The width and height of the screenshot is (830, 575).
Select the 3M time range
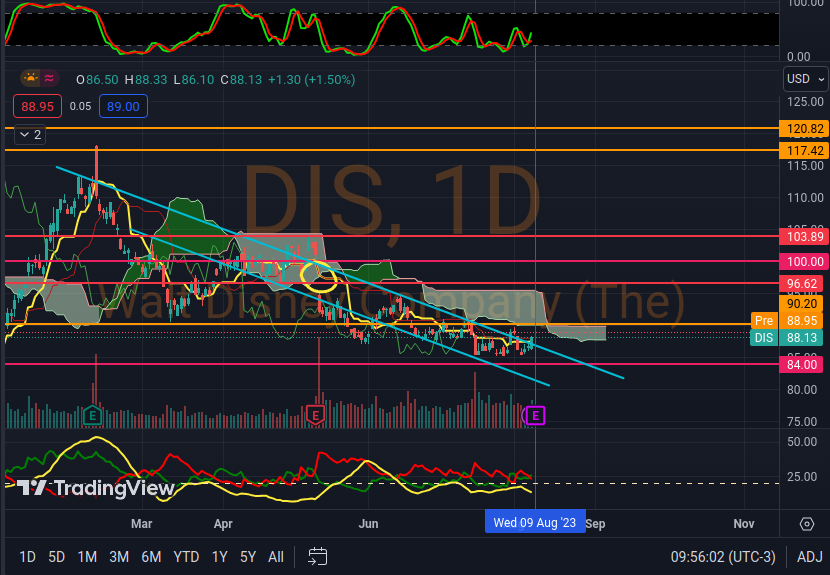[119, 557]
